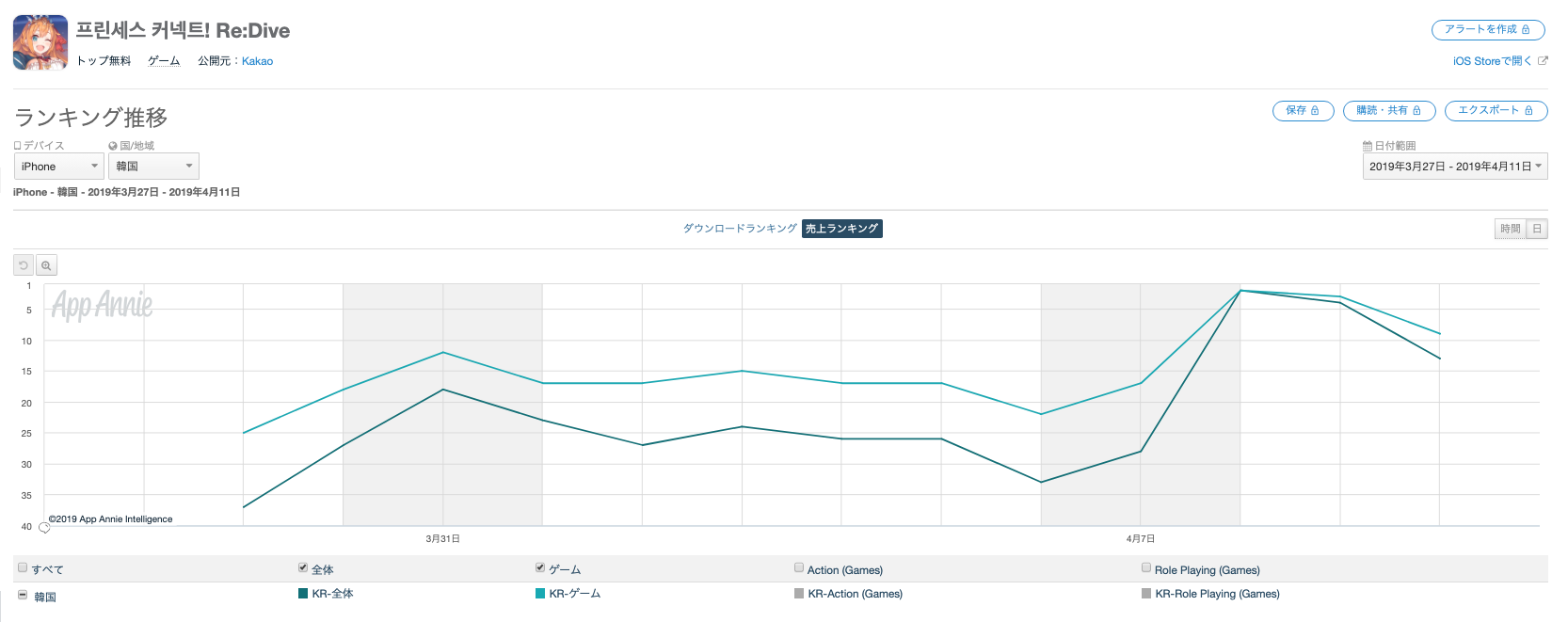Click the 保存 button
1568x622 pixels.
tap(1303, 111)
